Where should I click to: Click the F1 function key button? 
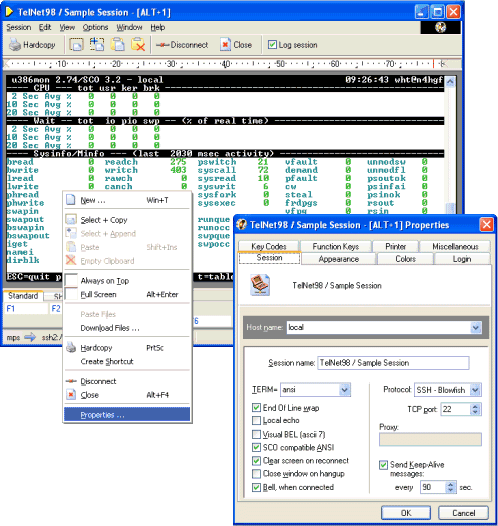[26, 309]
